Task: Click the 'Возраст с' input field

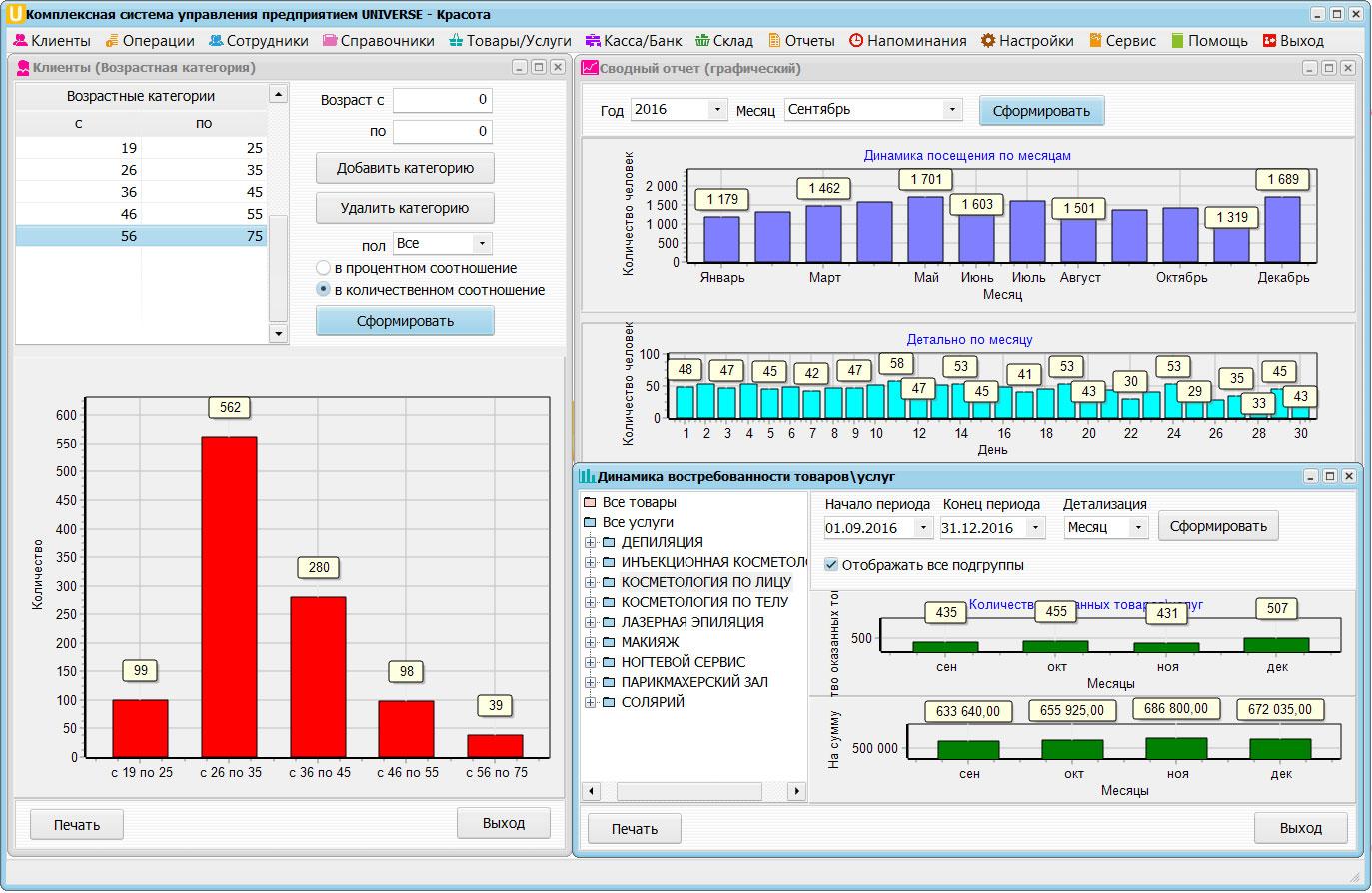Action: coord(442,100)
